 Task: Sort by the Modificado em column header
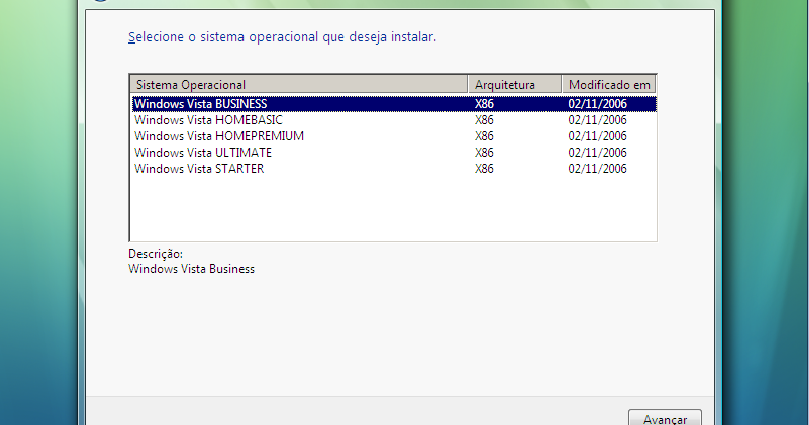tap(609, 84)
